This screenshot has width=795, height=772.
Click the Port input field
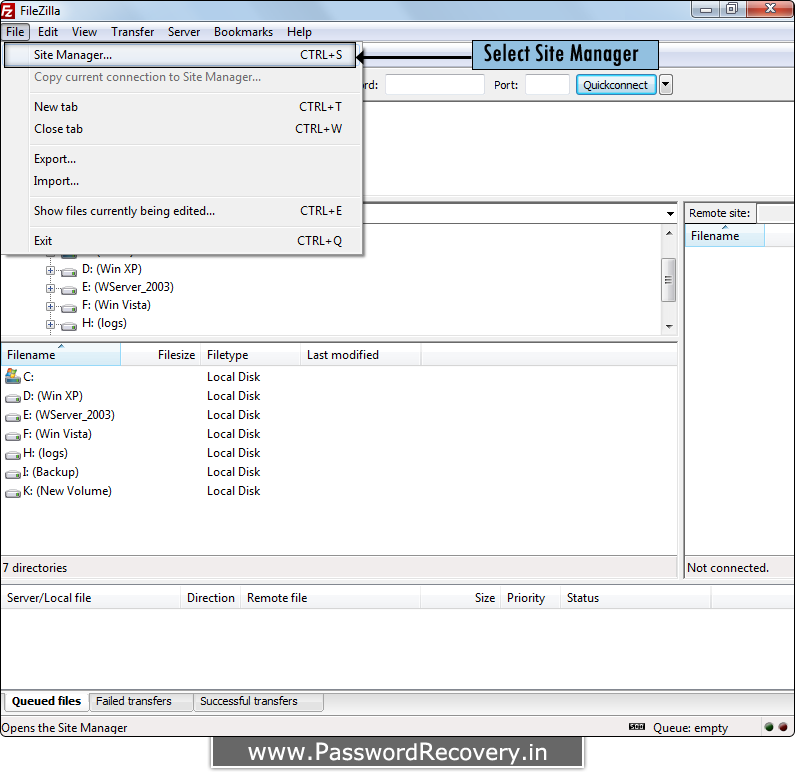[547, 85]
